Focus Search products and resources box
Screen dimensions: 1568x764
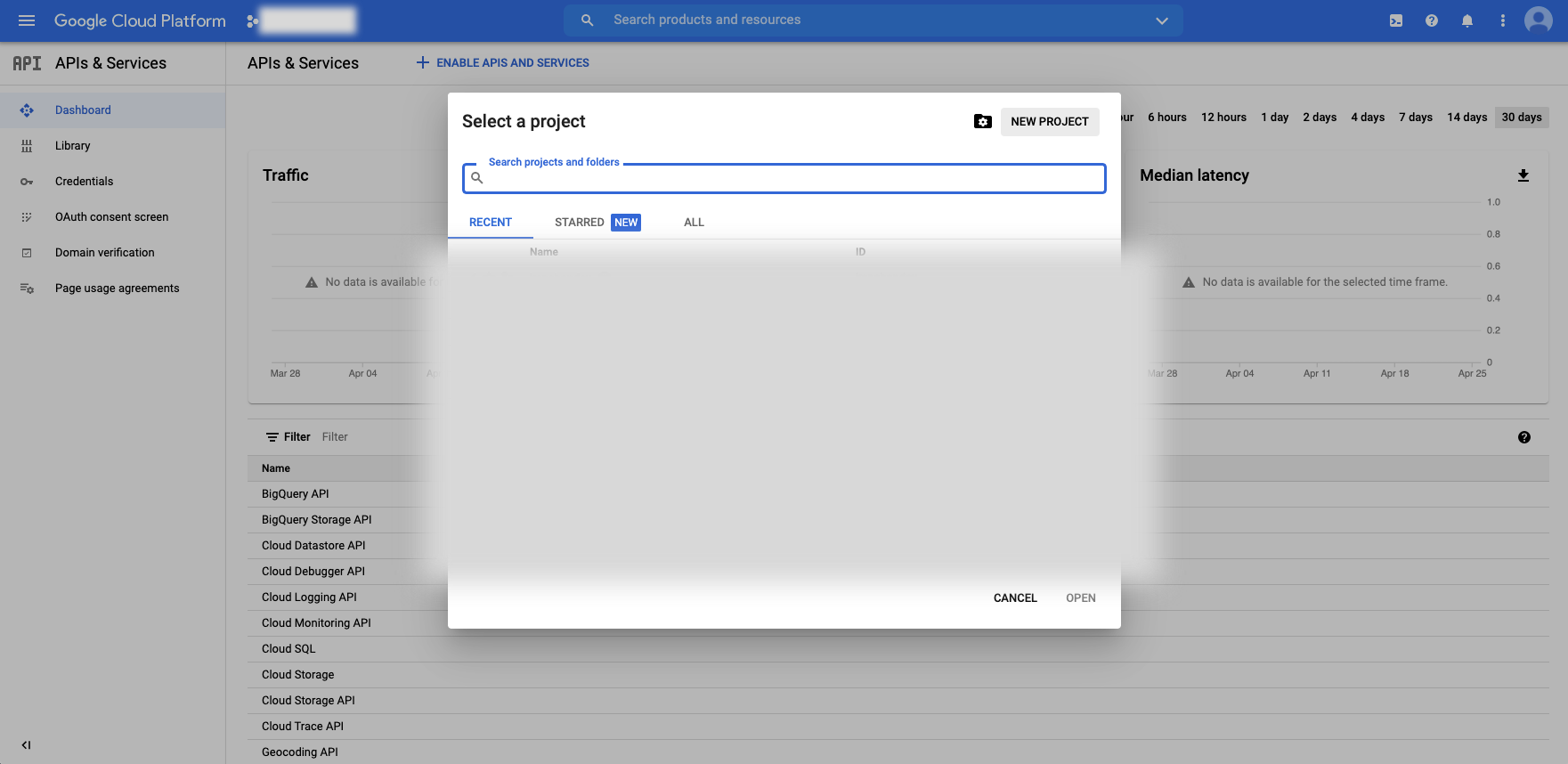[873, 20]
